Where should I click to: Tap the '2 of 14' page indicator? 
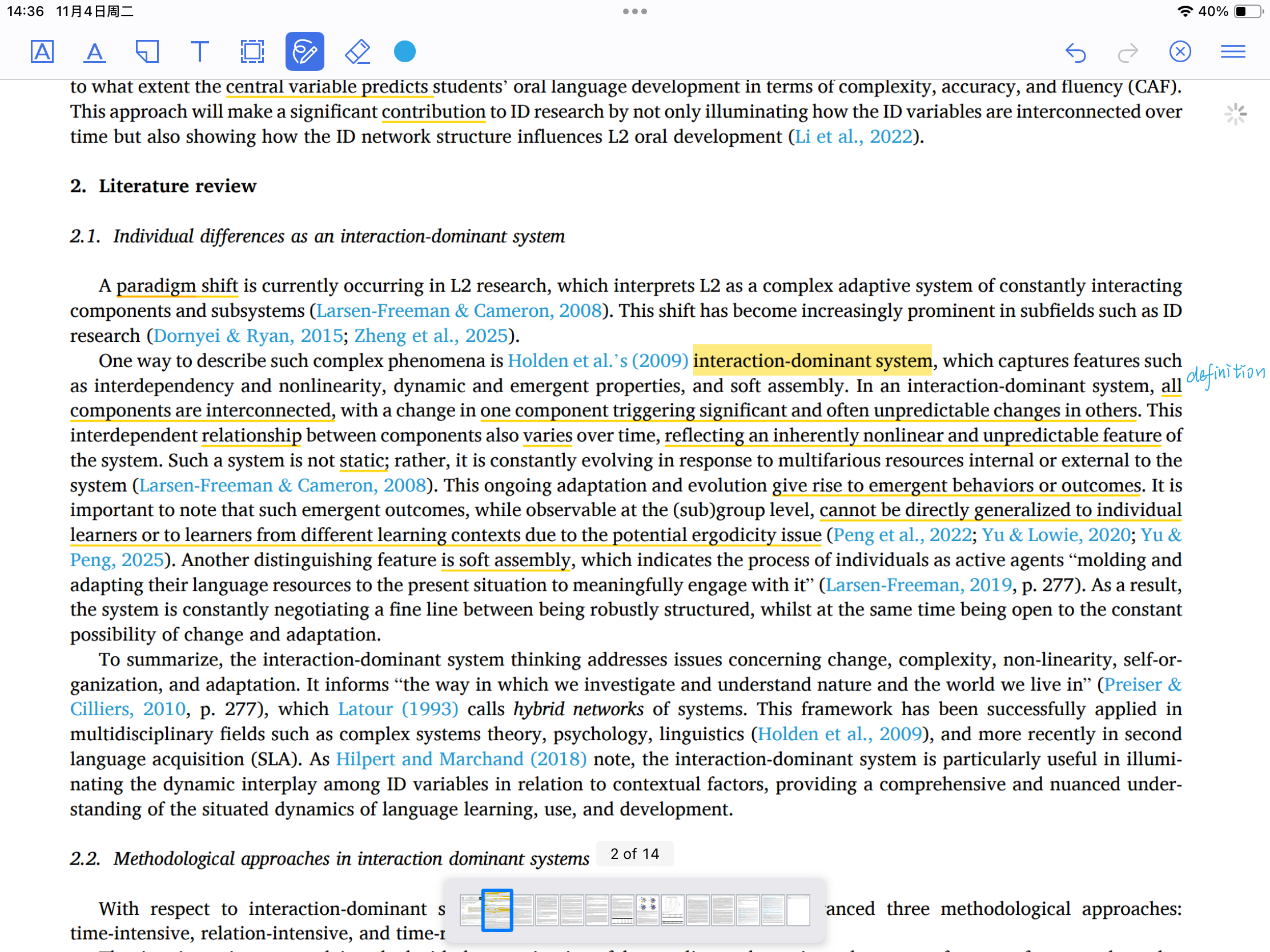(x=634, y=854)
